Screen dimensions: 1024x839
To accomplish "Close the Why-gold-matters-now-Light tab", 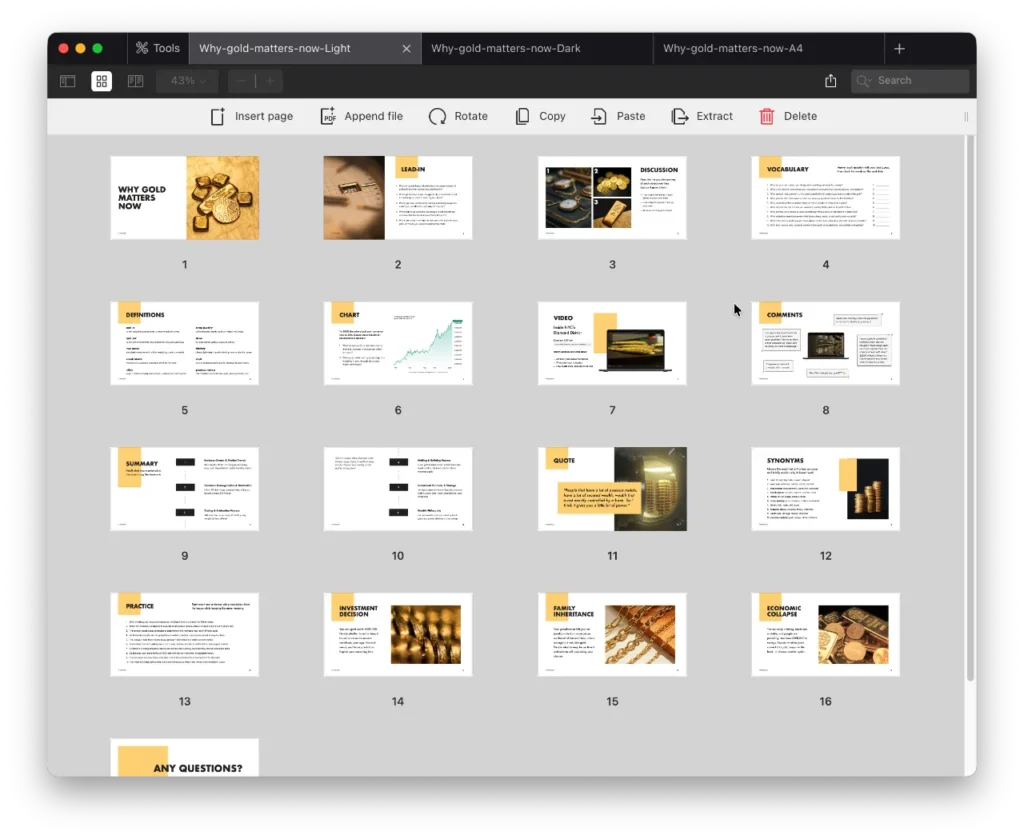I will (406, 47).
